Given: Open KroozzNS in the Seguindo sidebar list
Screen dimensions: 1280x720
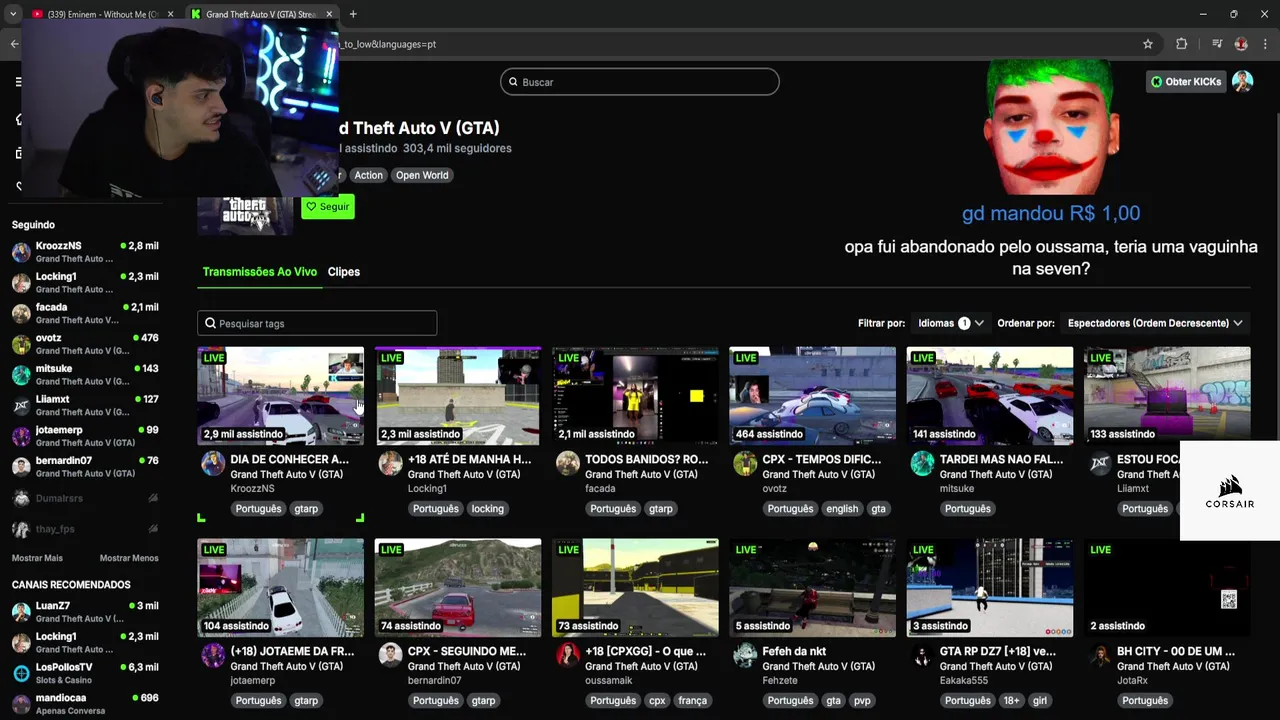Looking at the screenshot, I should 85,252.
